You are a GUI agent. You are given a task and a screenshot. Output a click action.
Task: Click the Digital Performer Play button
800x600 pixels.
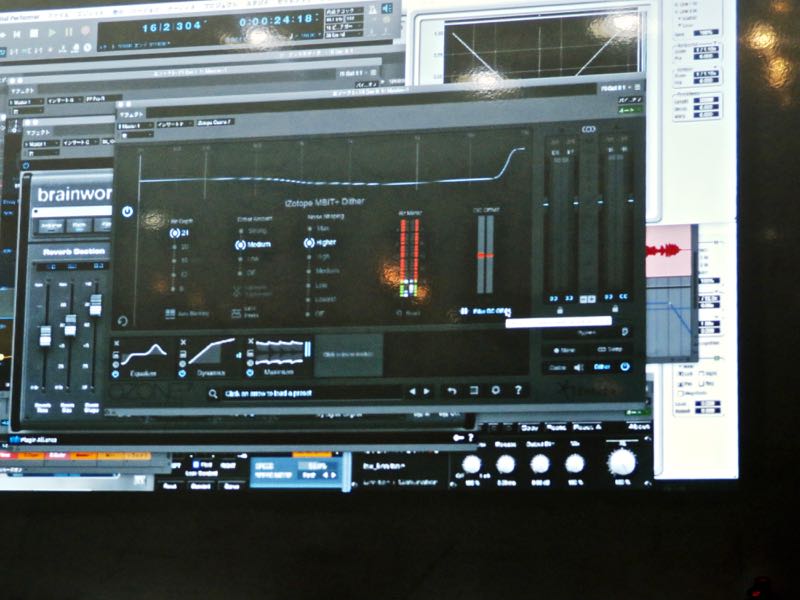(x=52, y=33)
